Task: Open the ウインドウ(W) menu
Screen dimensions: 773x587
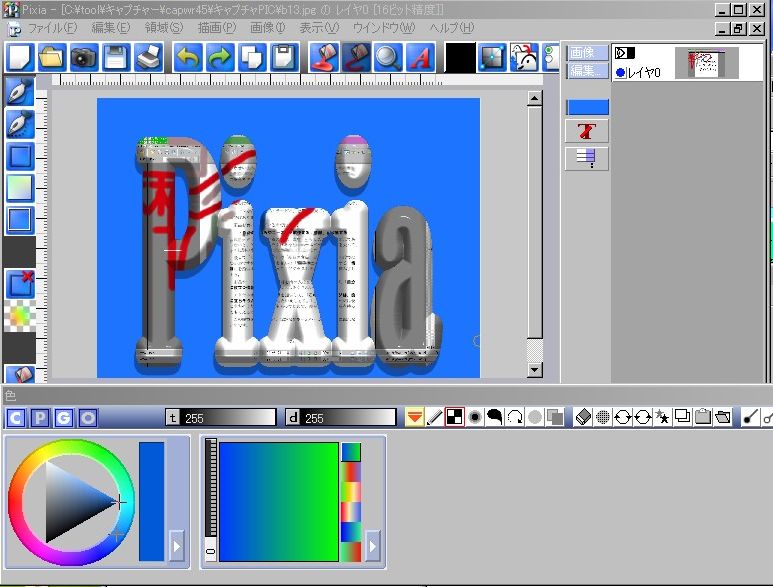Action: click(384, 28)
